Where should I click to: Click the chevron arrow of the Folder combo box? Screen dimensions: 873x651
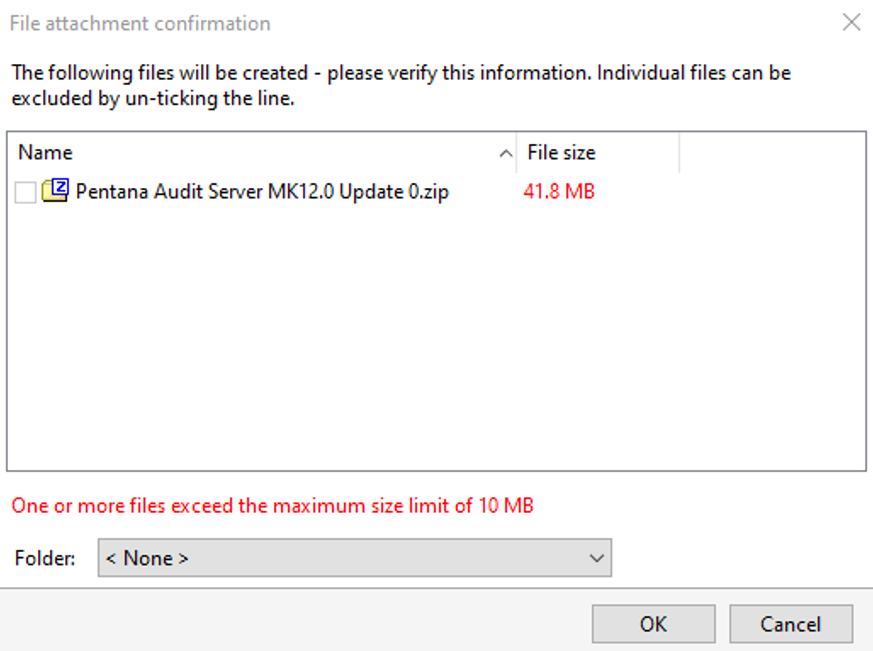coord(597,558)
